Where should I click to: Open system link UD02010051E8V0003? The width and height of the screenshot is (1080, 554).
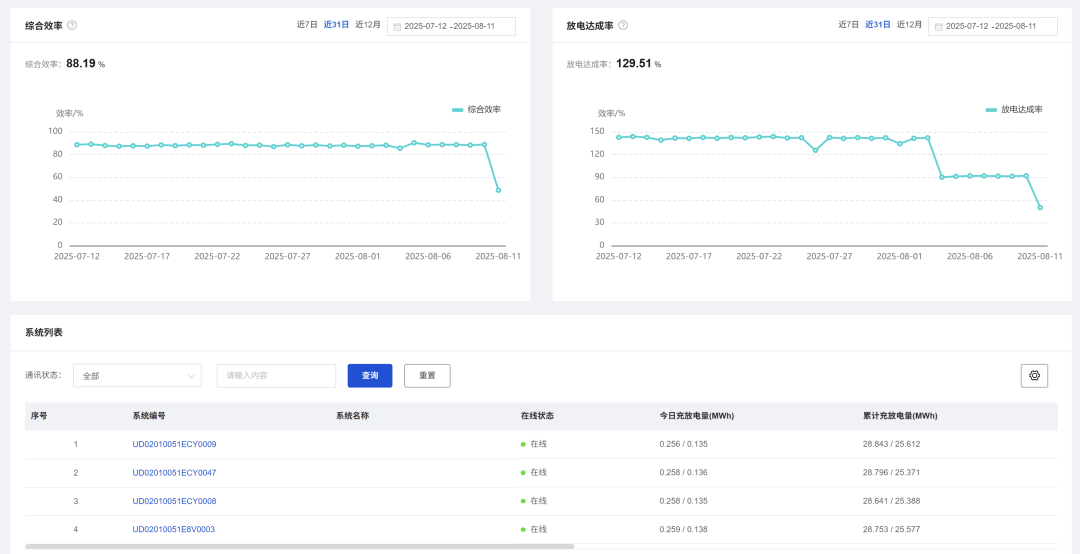click(x=174, y=529)
